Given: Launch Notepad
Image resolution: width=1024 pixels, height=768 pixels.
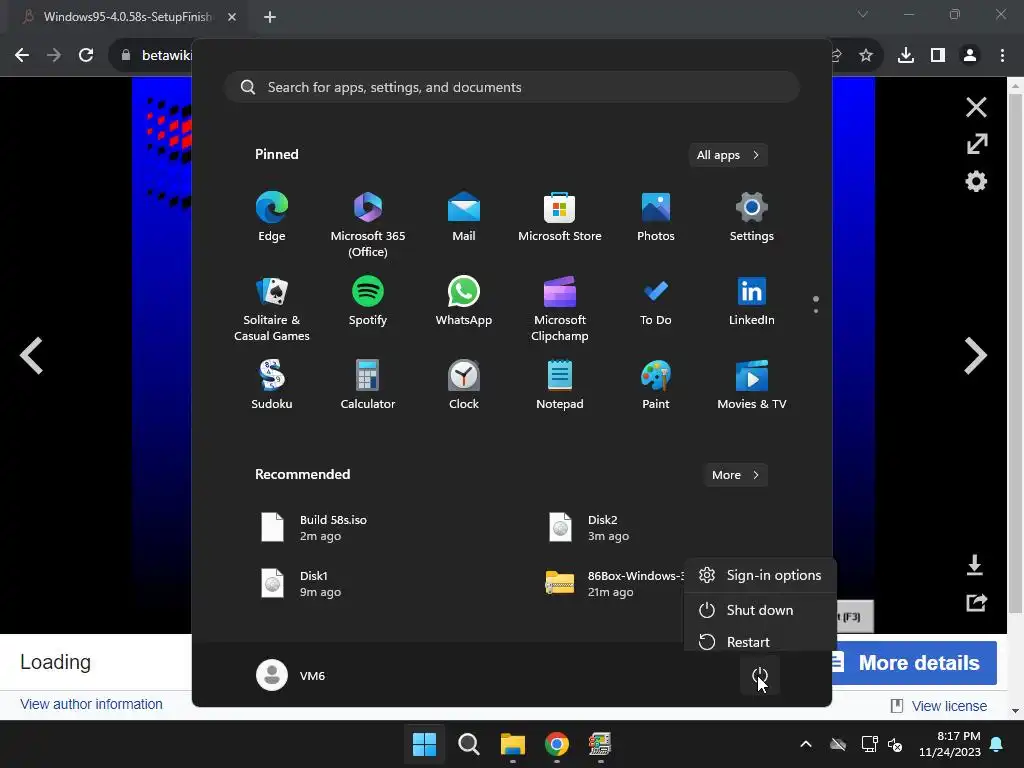Looking at the screenshot, I should (x=560, y=385).
